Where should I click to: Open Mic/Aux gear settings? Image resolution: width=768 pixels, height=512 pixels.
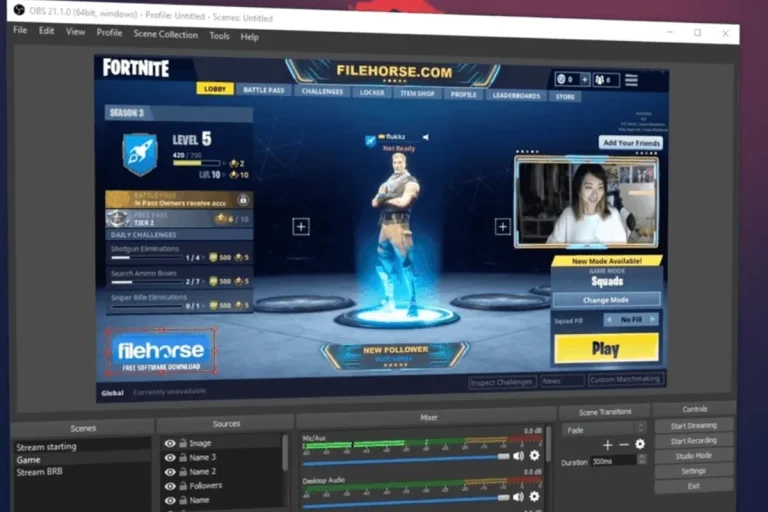(x=534, y=455)
